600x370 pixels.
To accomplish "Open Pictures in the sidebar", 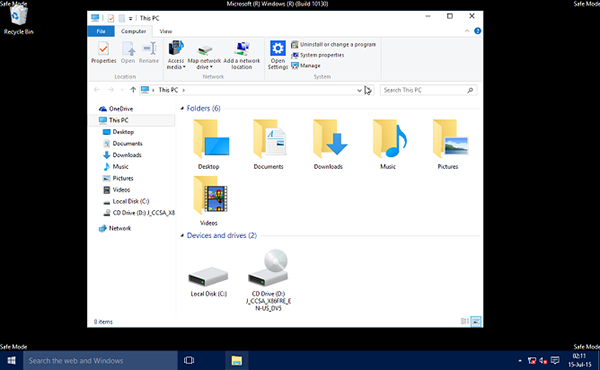I will (x=118, y=178).
